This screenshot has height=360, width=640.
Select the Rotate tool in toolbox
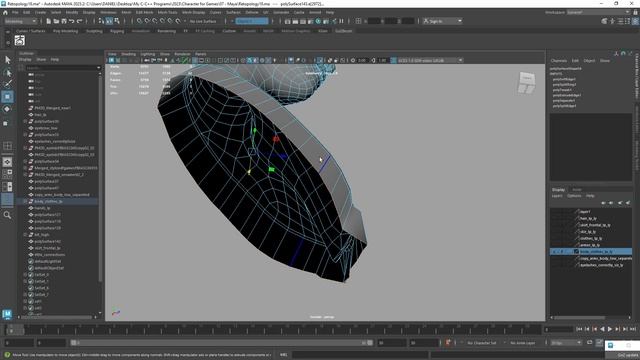[7, 109]
